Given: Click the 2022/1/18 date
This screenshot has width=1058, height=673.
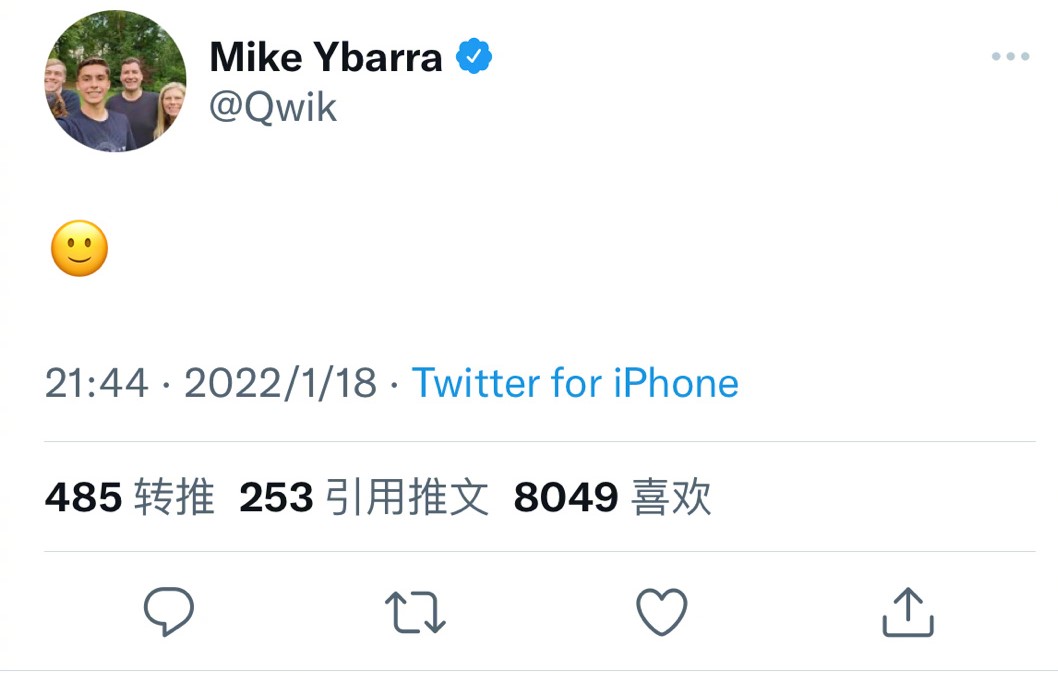Looking at the screenshot, I should coord(281,383).
